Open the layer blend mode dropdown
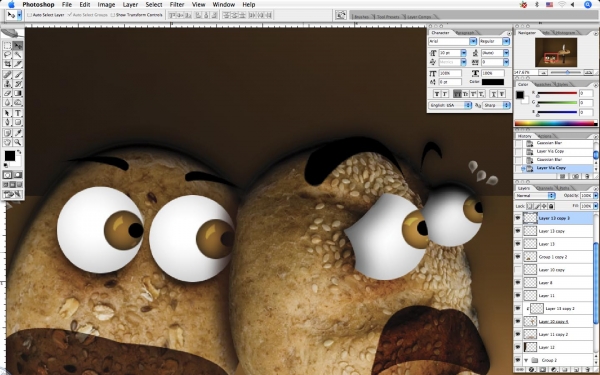This screenshot has height=375, width=600. pyautogui.click(x=535, y=196)
